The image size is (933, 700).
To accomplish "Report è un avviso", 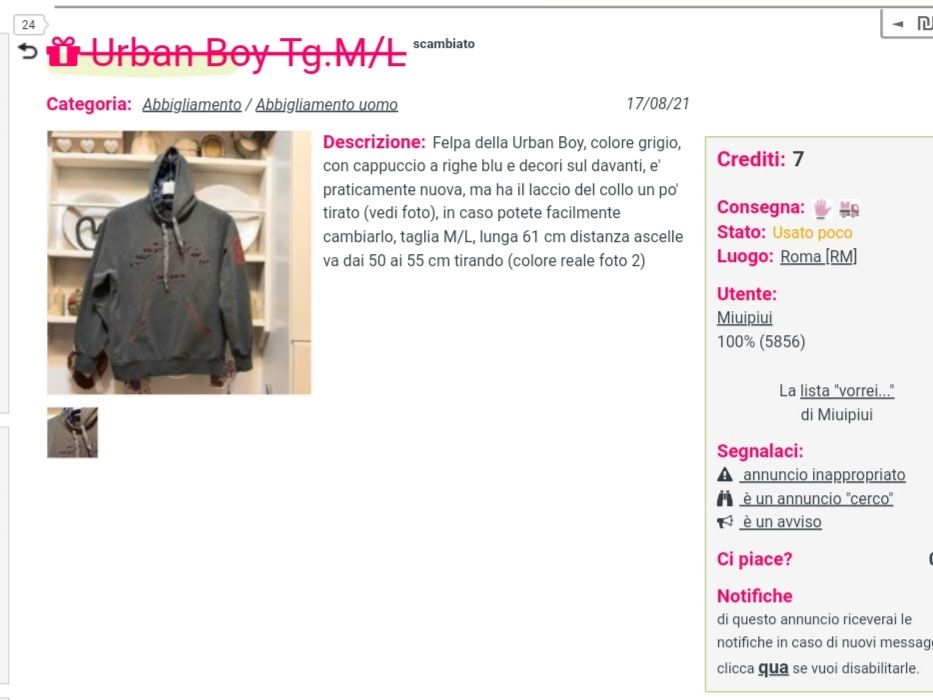I will pyautogui.click(x=781, y=522).
